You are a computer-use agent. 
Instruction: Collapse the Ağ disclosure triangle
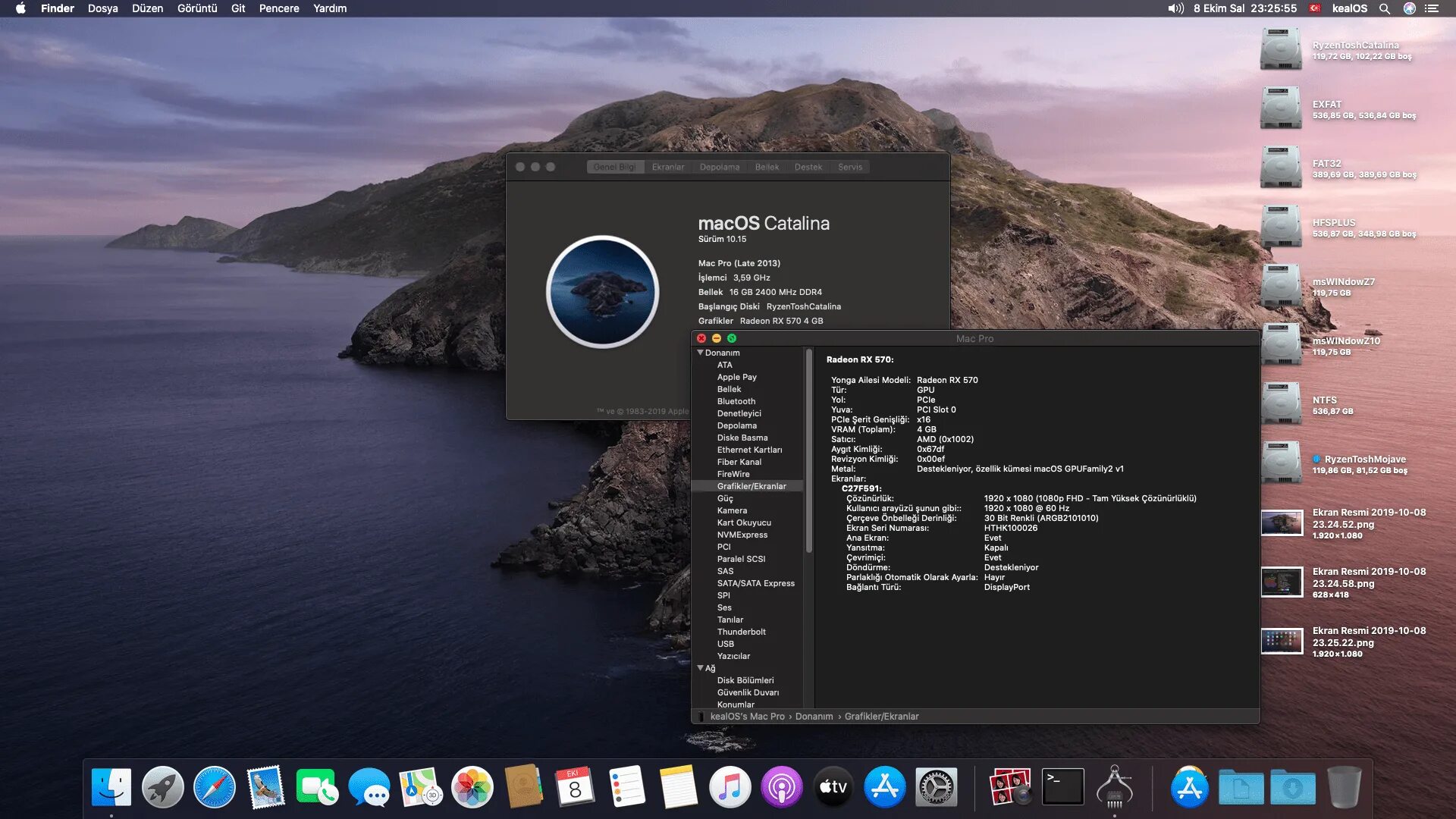(701, 668)
